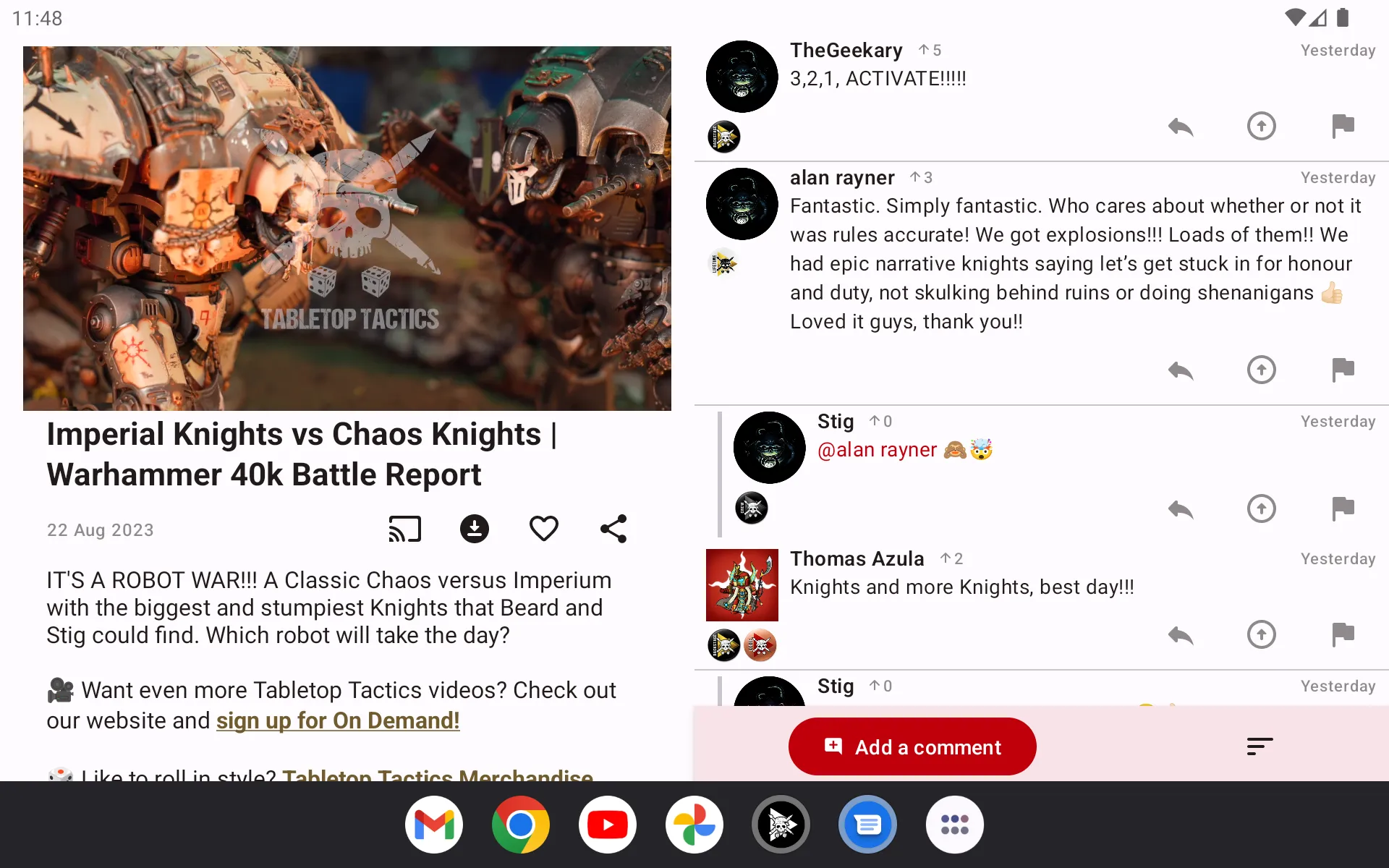Click the reply icon on Thomas Azula comment

[1180, 634]
